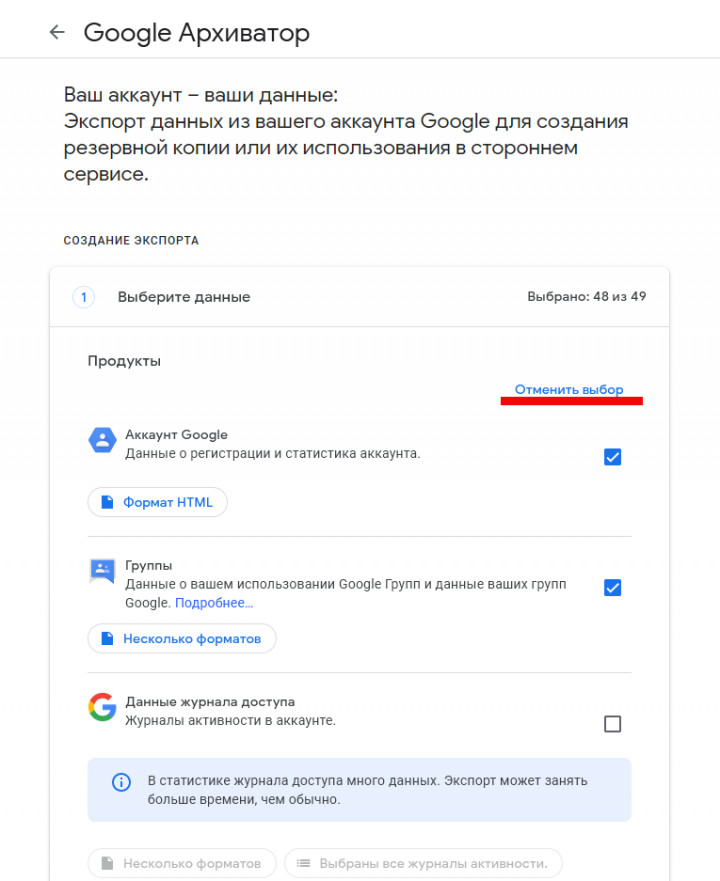Uncheck the Группы checkbox

(x=613, y=587)
